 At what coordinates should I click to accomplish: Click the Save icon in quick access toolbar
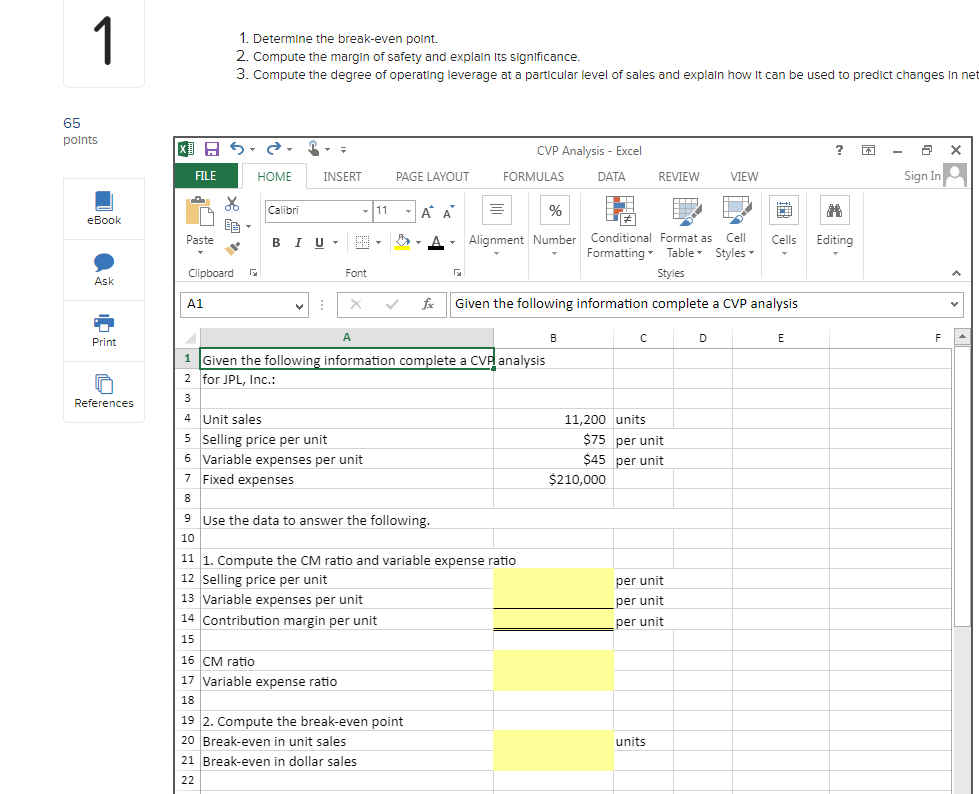211,150
